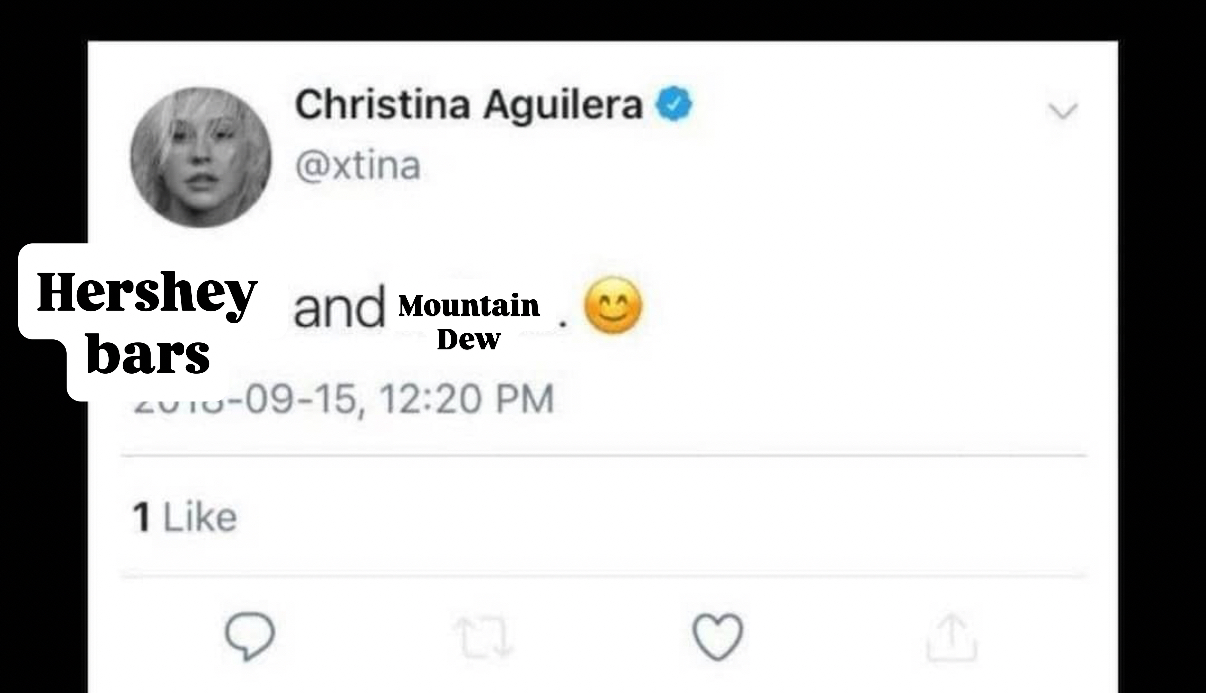Image resolution: width=1206 pixels, height=693 pixels.
Task: Click the word "and" in the tweet
Action: pos(338,311)
